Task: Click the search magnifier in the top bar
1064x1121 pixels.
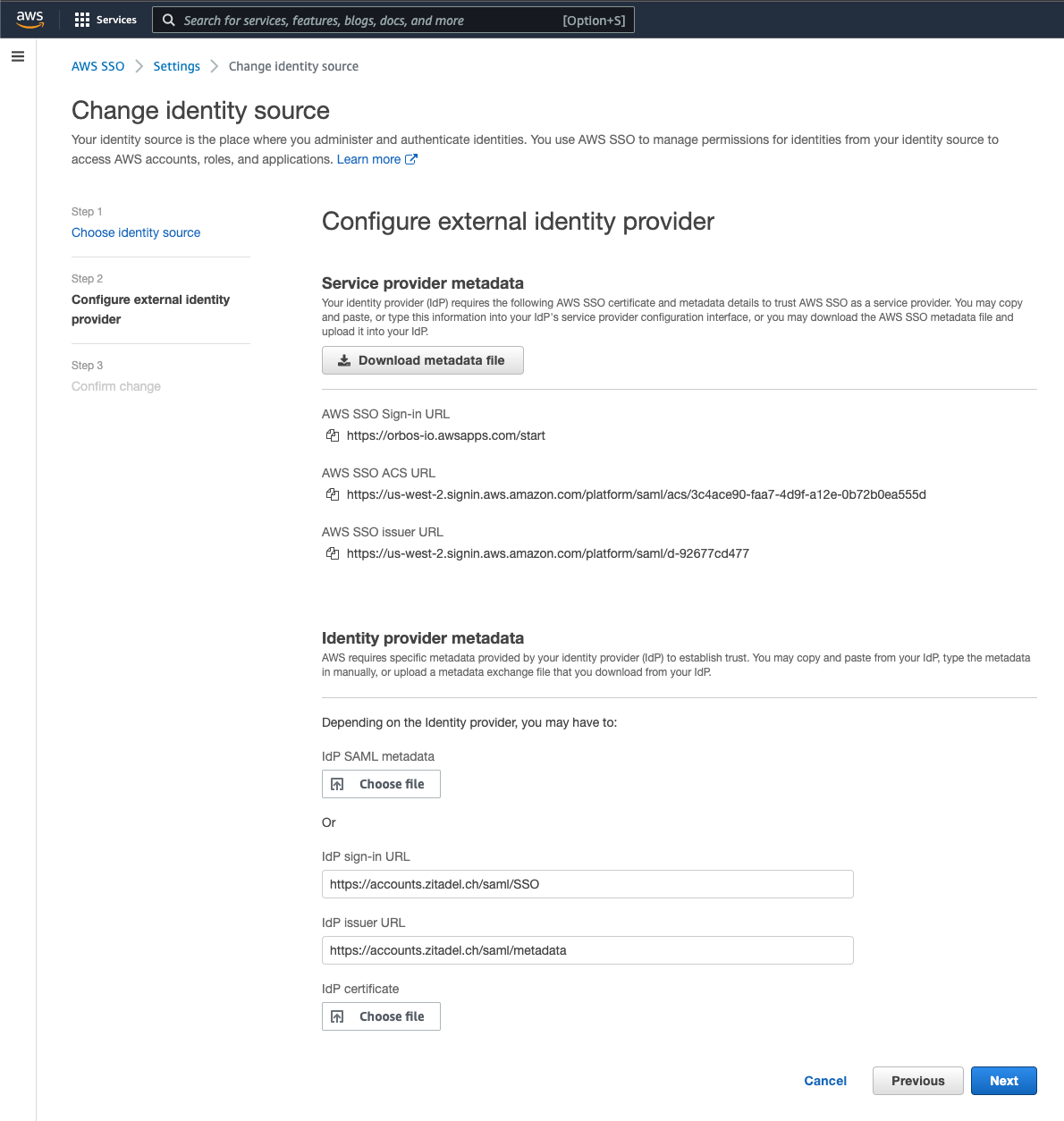Action: coord(169,20)
